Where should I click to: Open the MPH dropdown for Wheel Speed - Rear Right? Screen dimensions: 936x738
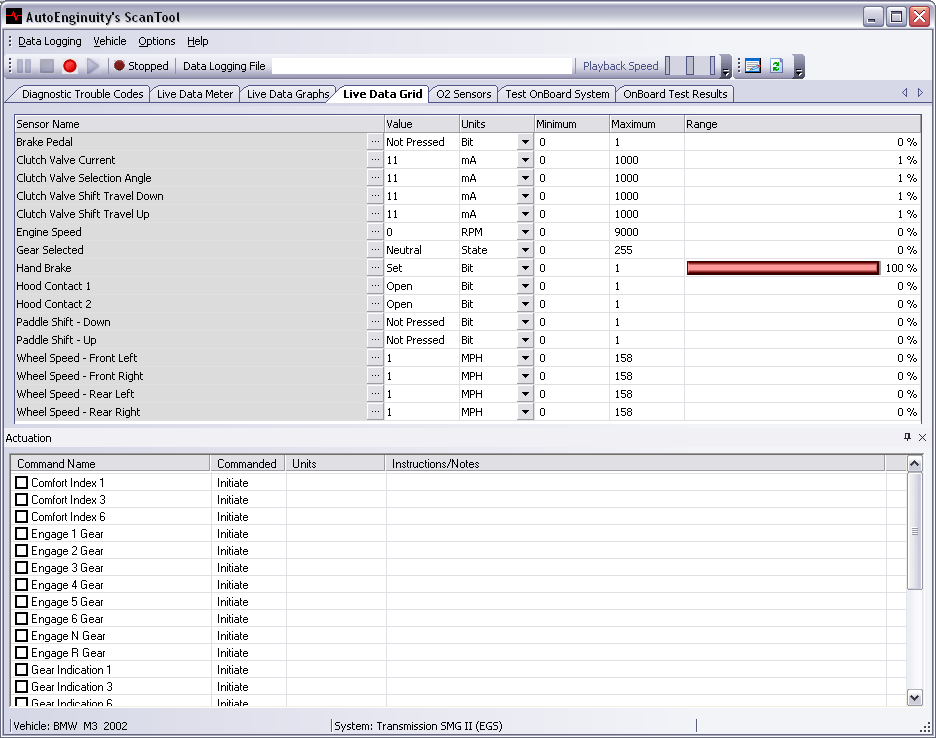525,412
